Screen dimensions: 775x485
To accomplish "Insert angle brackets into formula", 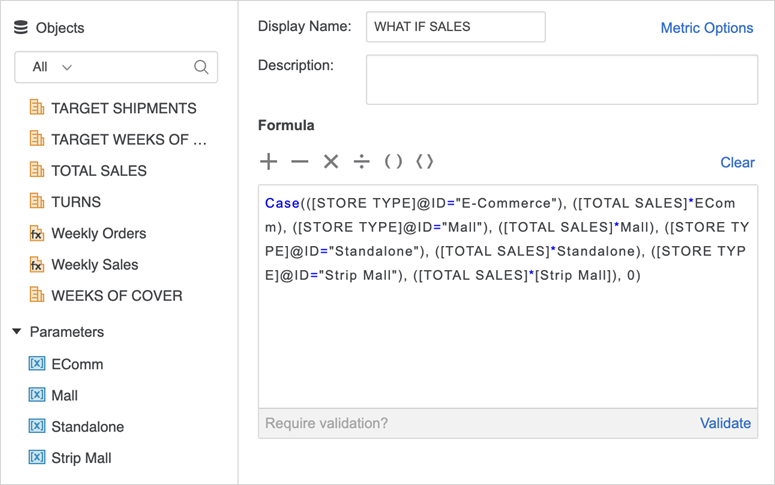I will tap(425, 162).
